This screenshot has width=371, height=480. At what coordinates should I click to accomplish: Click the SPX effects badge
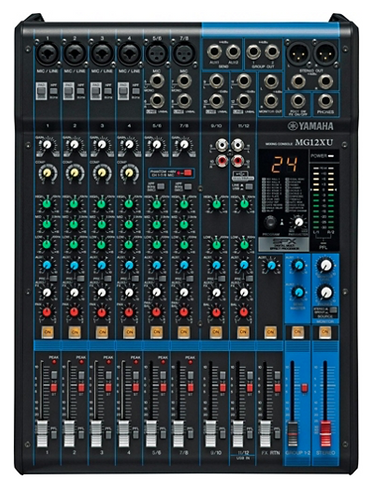[x=283, y=244]
